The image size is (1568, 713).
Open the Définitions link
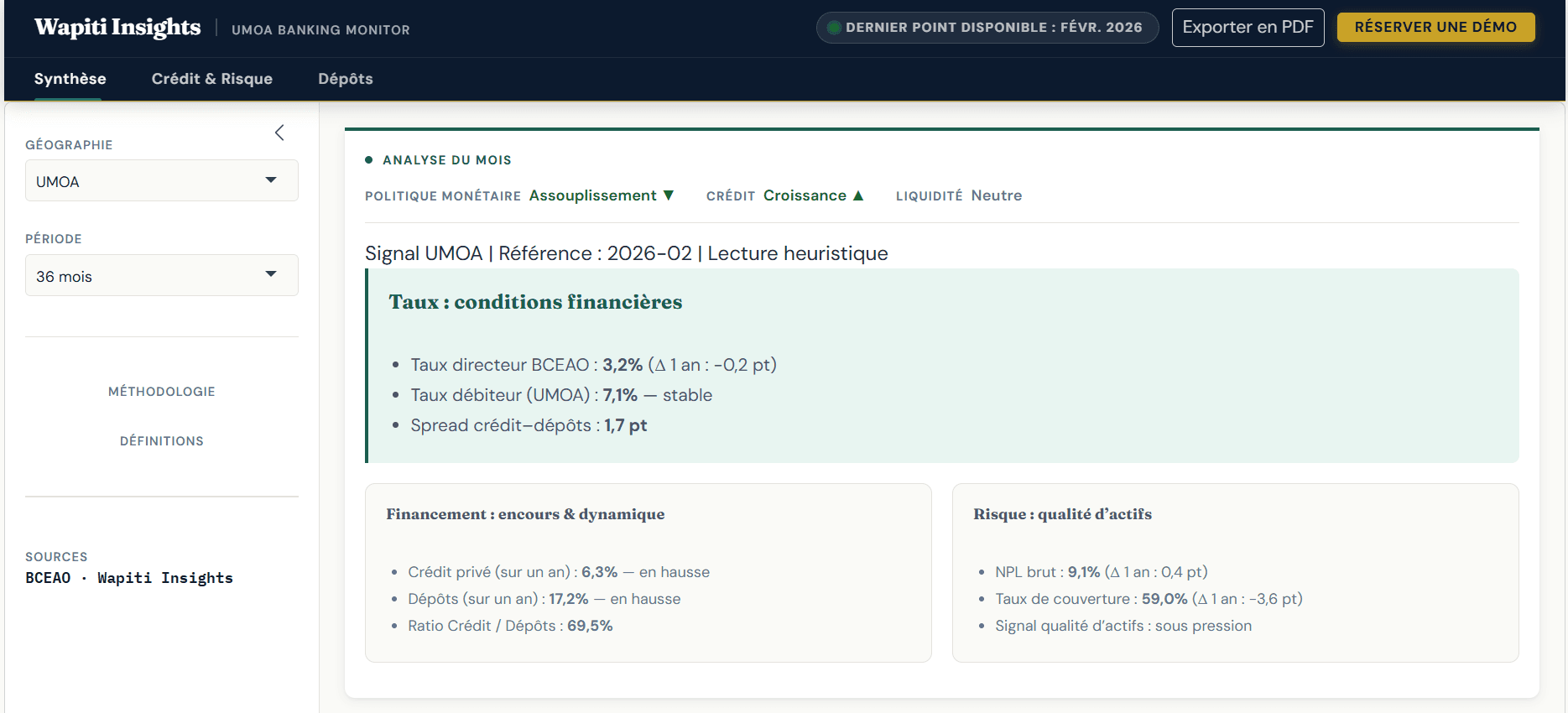click(x=162, y=441)
